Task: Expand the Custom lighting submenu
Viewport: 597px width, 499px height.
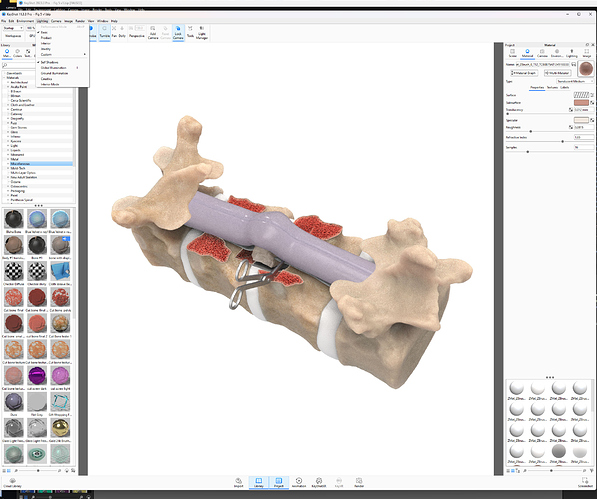Action: coord(46,54)
